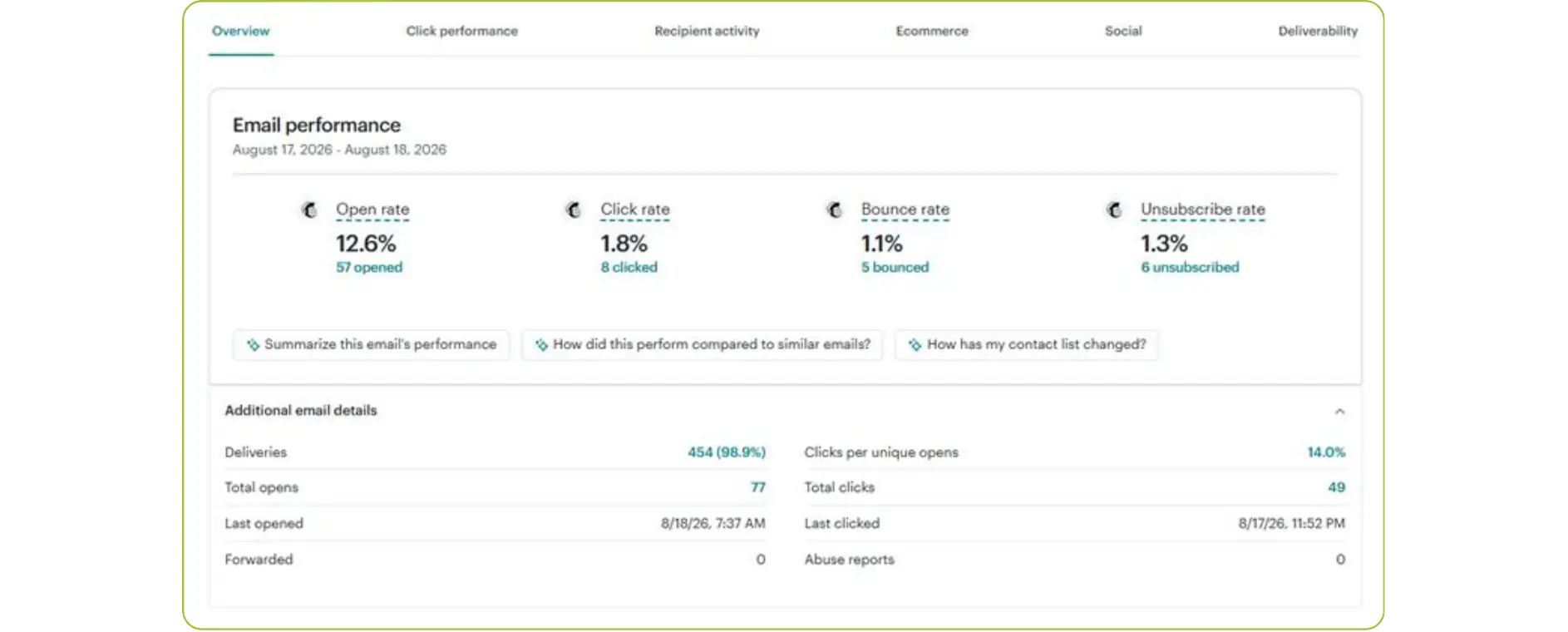The width and height of the screenshot is (1568, 632).
Task: Select the Total opens row label
Action: click(261, 487)
